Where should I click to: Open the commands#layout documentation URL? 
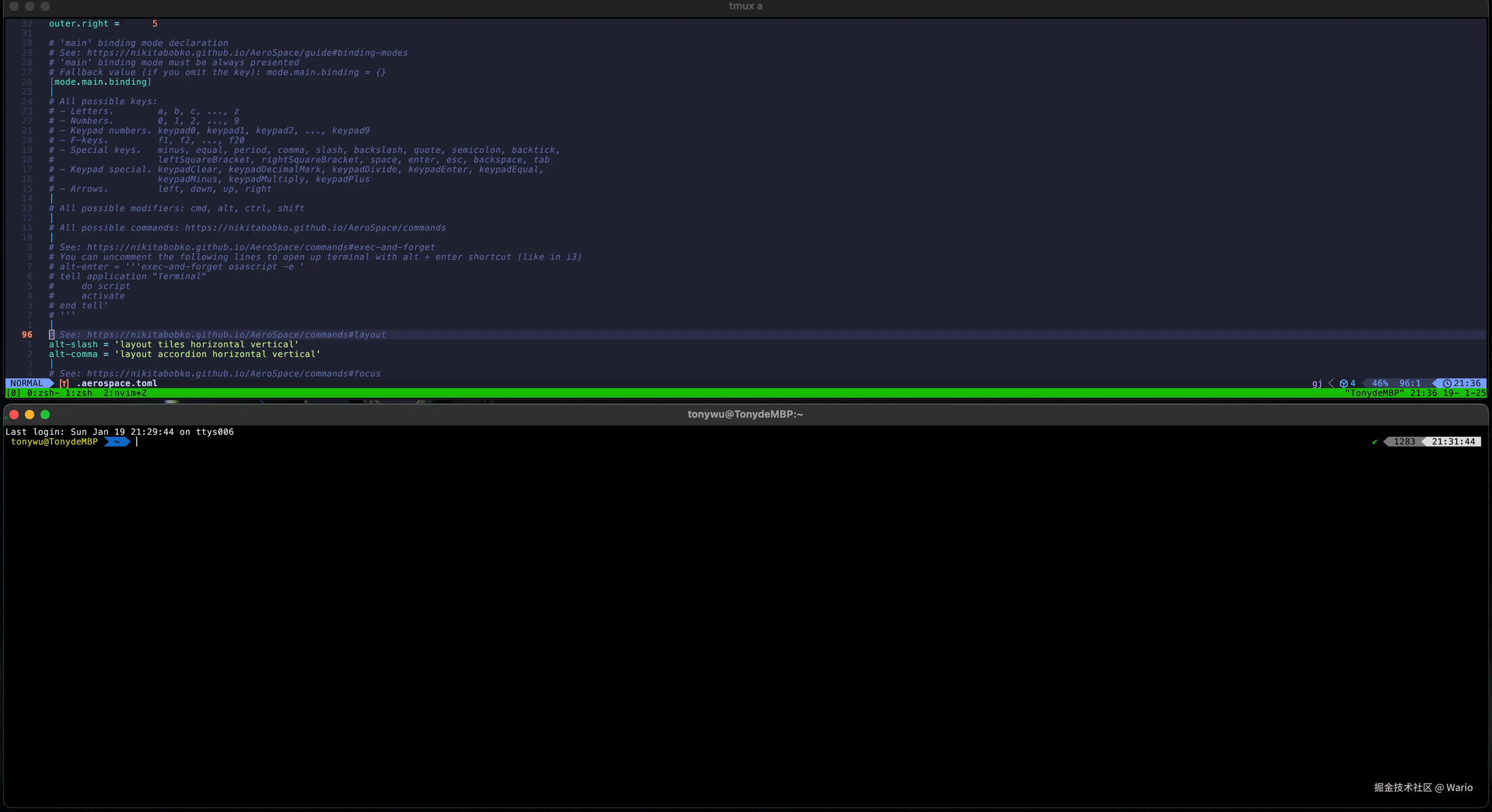tap(236, 335)
